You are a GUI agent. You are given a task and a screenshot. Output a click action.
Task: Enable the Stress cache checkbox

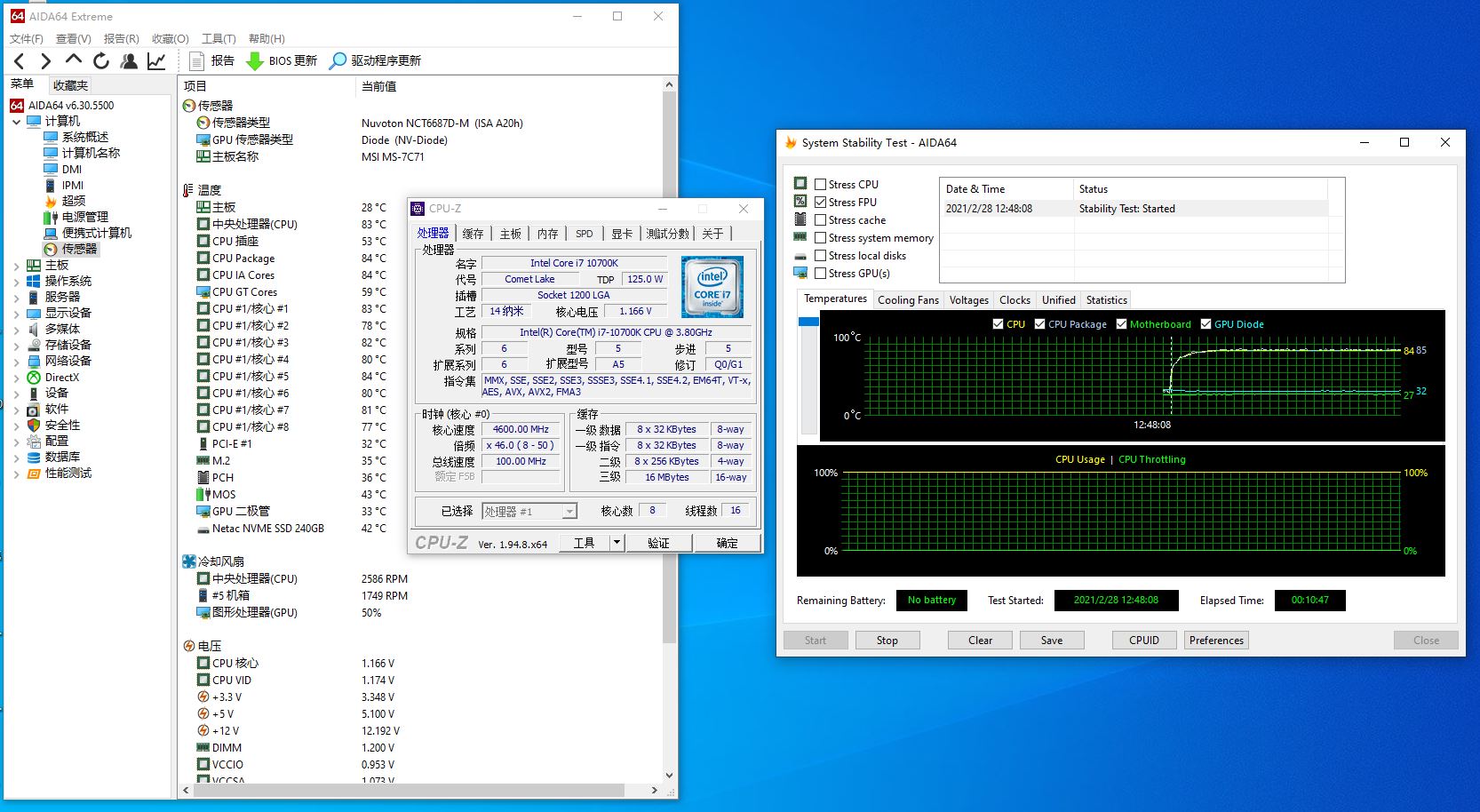click(x=821, y=220)
